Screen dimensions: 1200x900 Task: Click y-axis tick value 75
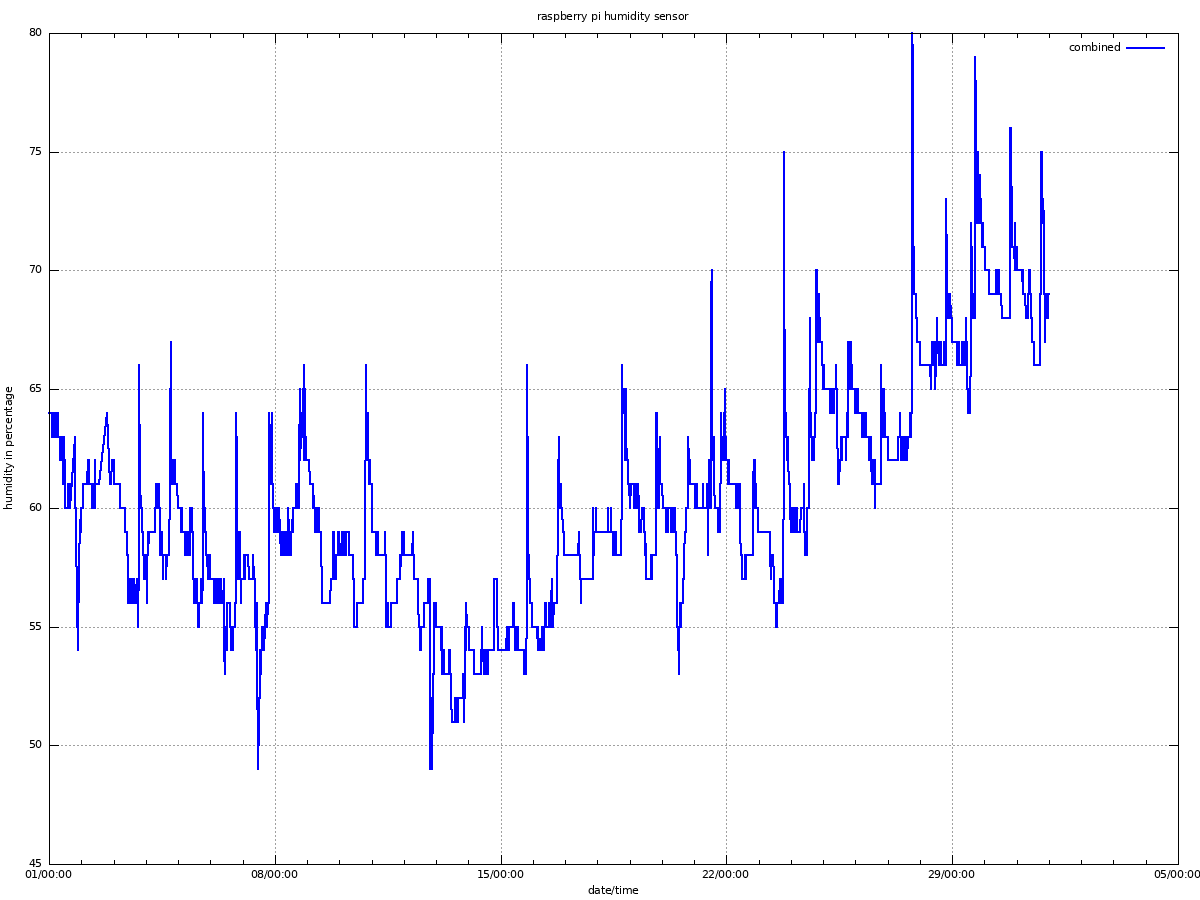click(37, 152)
